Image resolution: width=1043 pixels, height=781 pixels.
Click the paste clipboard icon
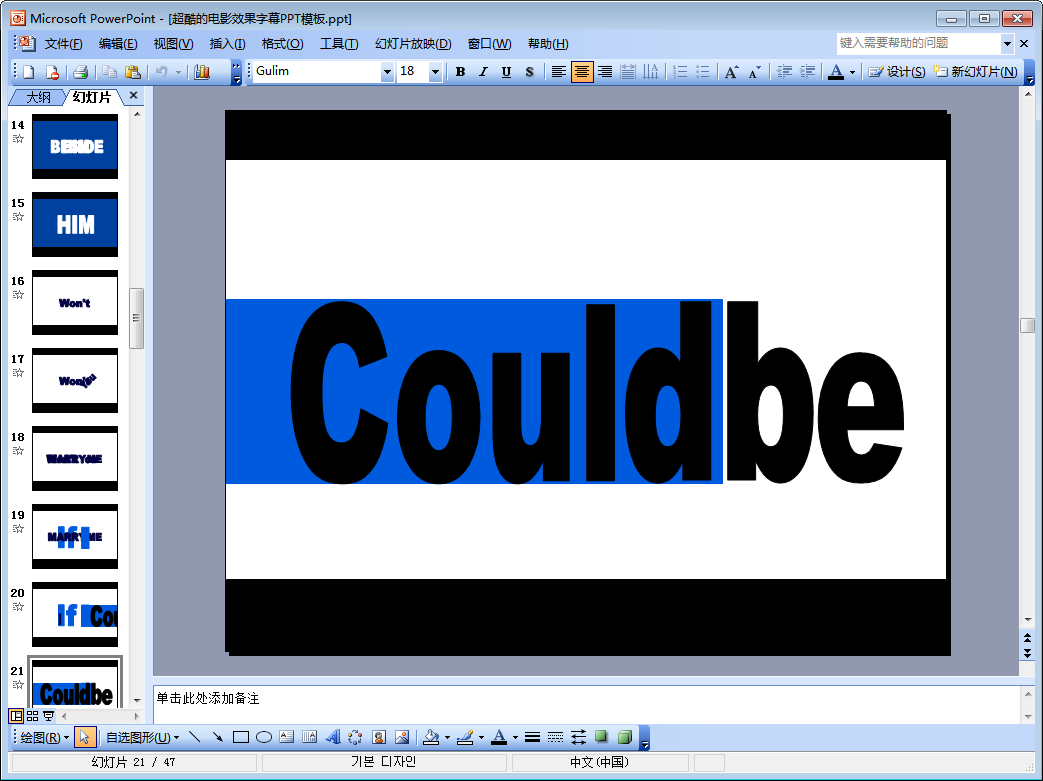click(x=132, y=72)
